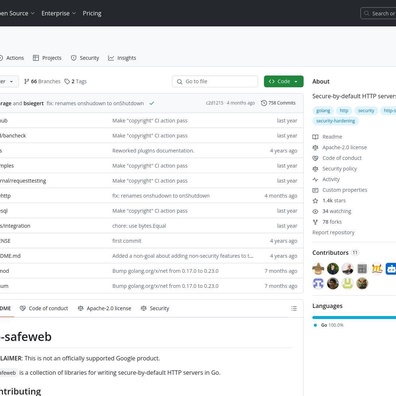This screenshot has width=396, height=396.
Task: Click the Languages bar
Action: (354, 318)
